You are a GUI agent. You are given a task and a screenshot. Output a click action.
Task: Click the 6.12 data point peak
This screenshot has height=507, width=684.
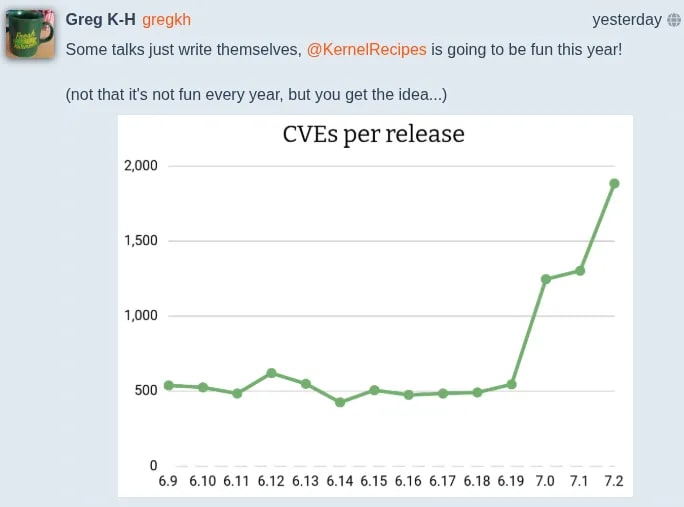(271, 373)
